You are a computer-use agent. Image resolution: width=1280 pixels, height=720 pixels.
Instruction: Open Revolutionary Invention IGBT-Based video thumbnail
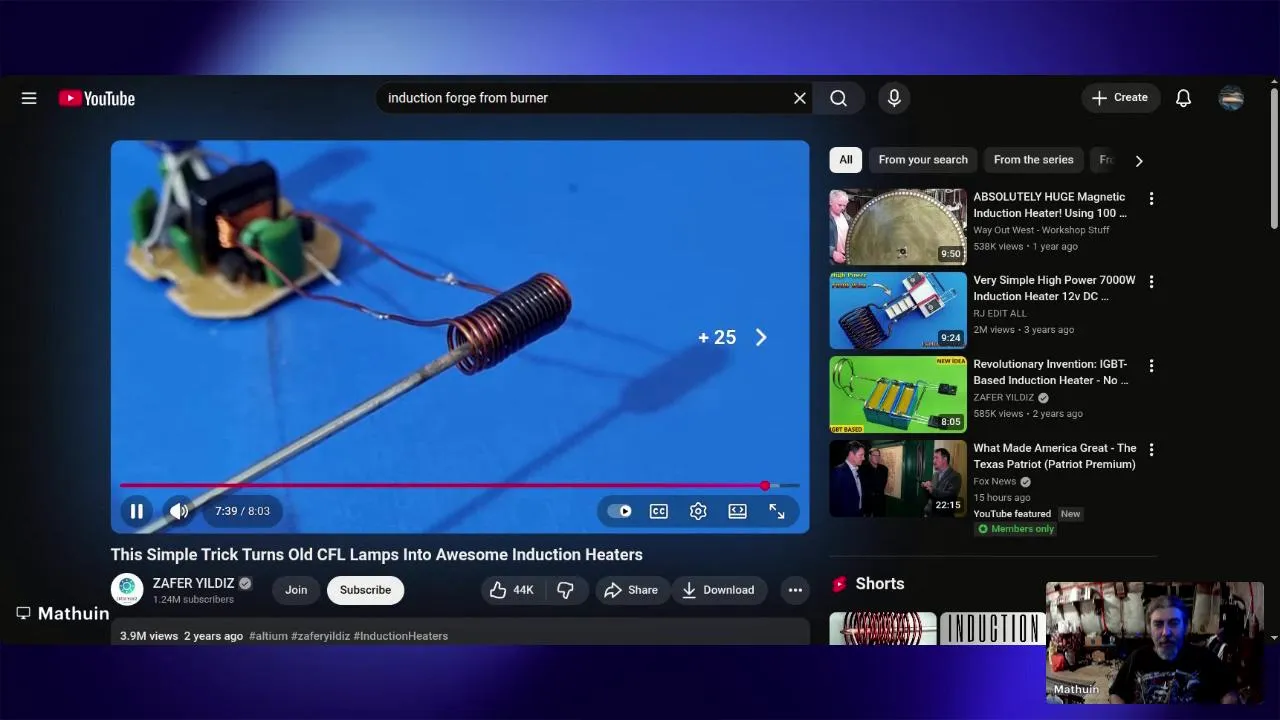click(x=898, y=395)
